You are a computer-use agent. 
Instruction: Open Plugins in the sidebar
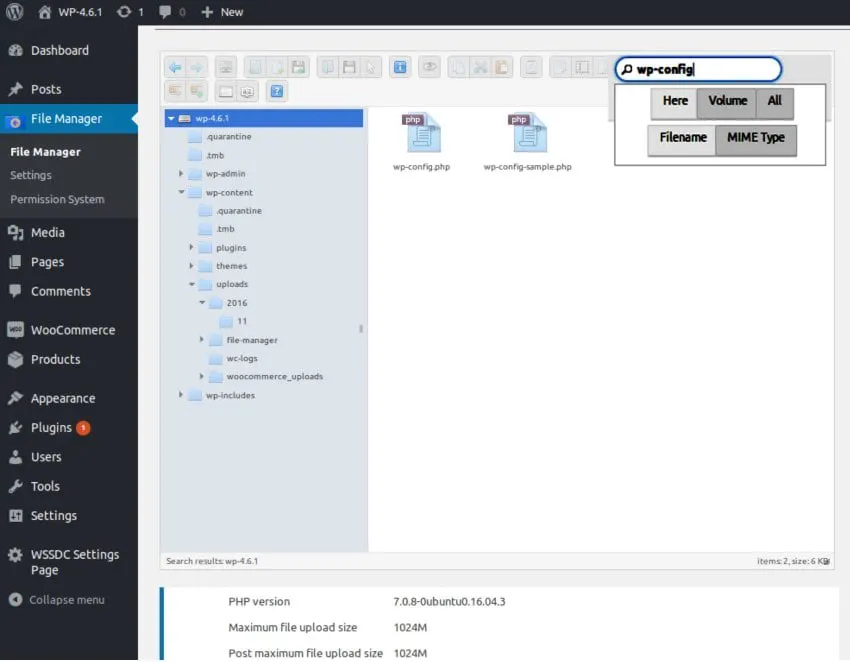click(69, 428)
